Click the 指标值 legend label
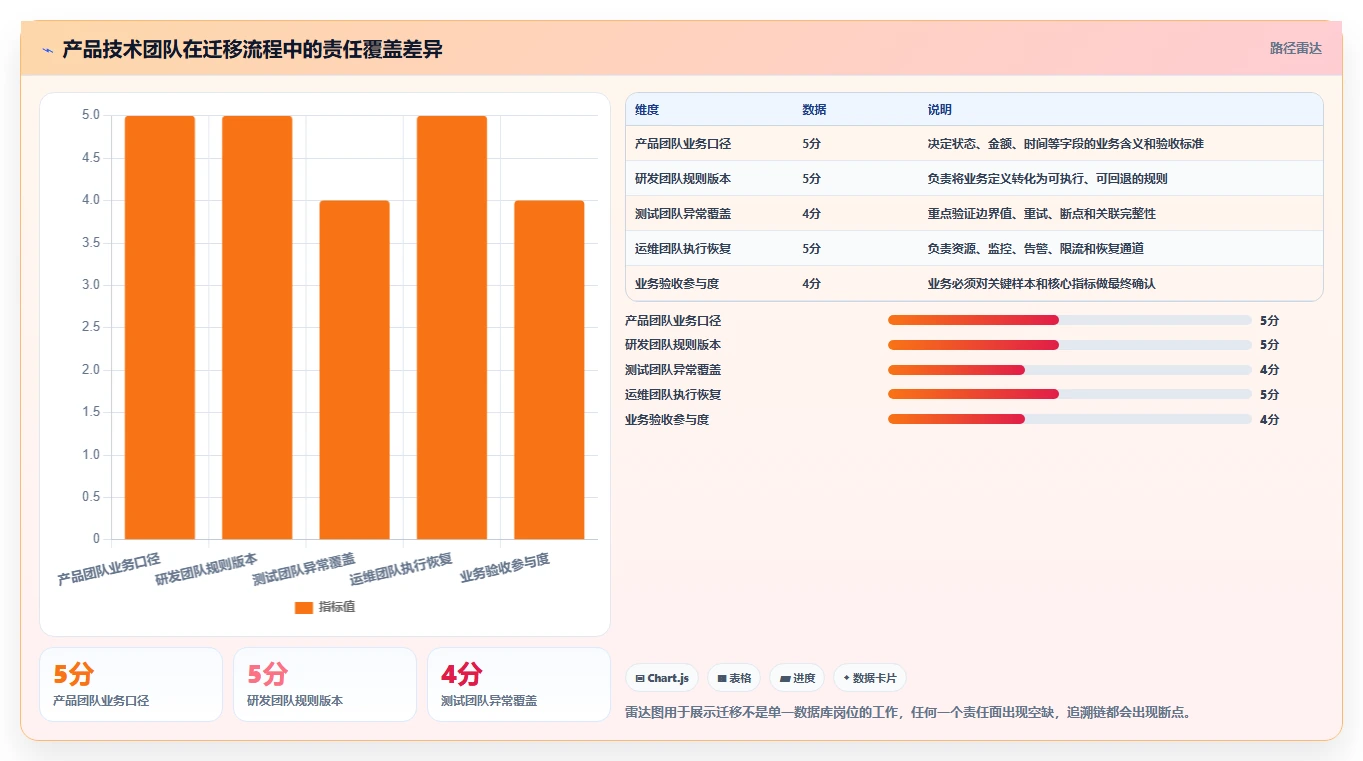Viewport: 1363px width, 761px height. [337, 608]
